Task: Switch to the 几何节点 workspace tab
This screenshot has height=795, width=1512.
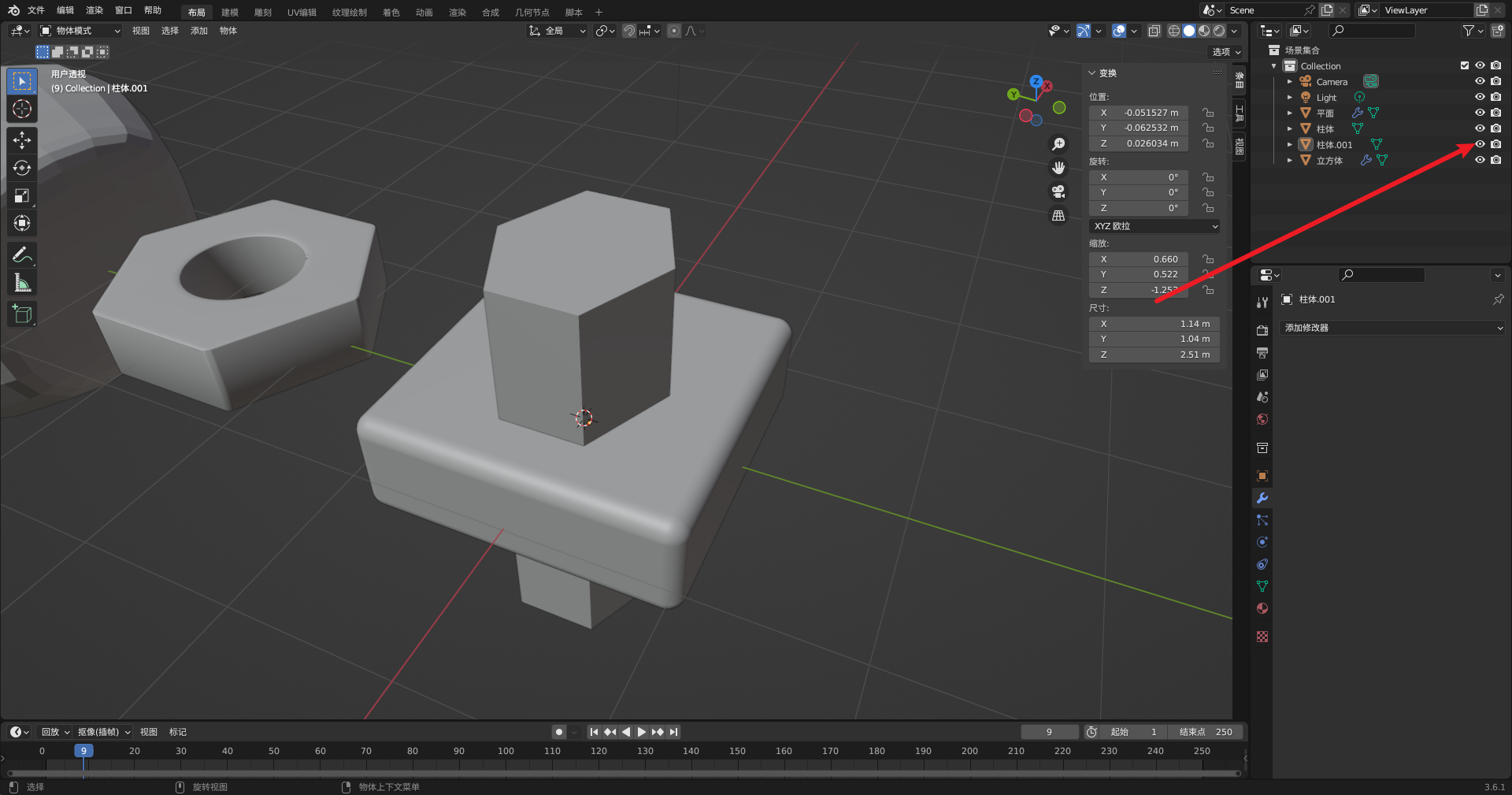Action: pyautogui.click(x=532, y=12)
